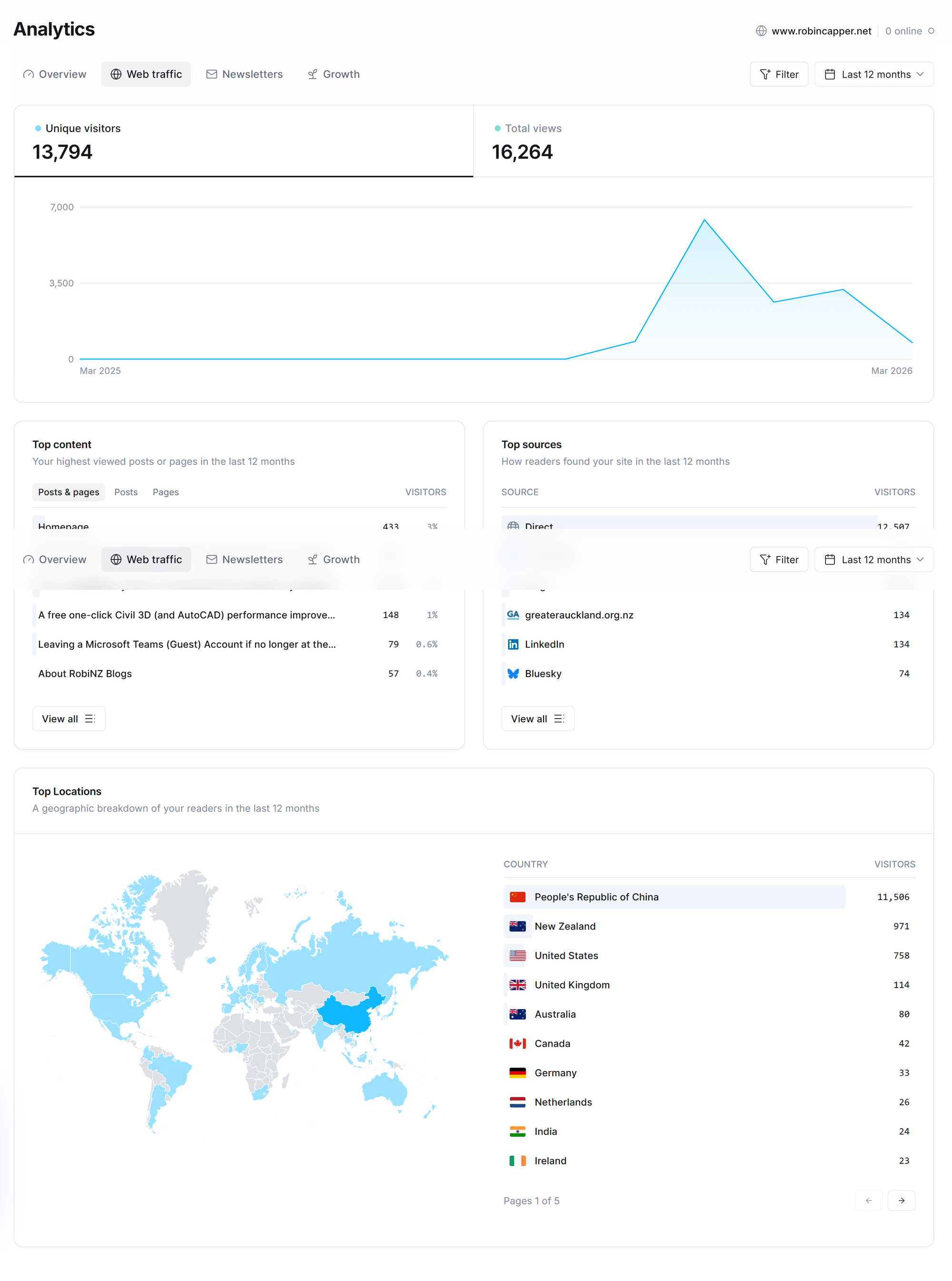
Task: Switch content list to Posts only
Action: click(x=126, y=492)
